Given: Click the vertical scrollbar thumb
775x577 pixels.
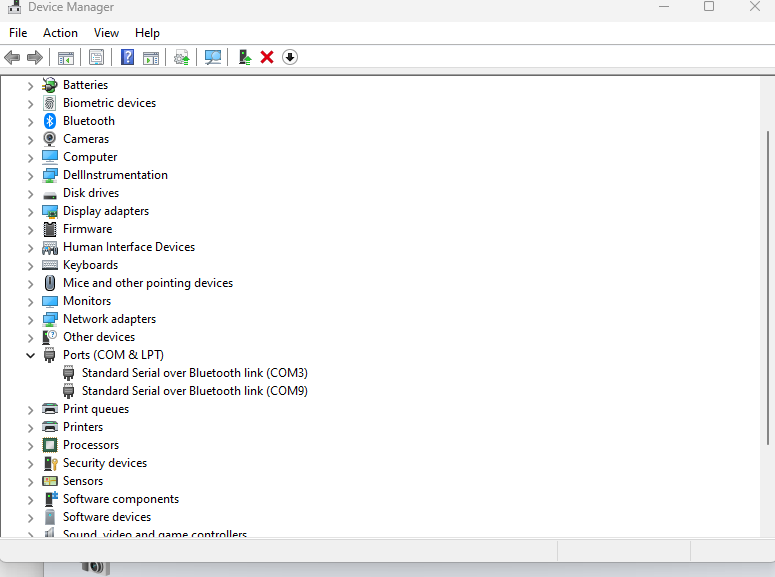Looking at the screenshot, I should 768,288.
